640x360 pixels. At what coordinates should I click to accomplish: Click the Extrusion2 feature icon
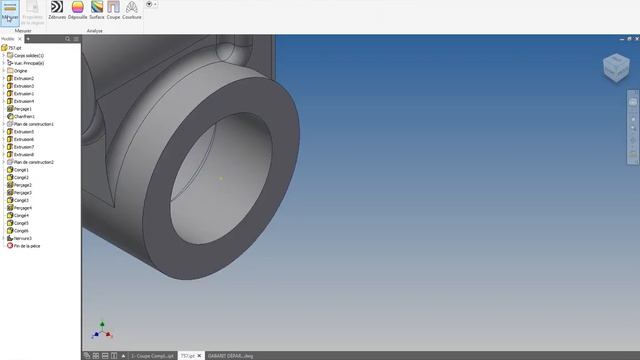point(10,78)
